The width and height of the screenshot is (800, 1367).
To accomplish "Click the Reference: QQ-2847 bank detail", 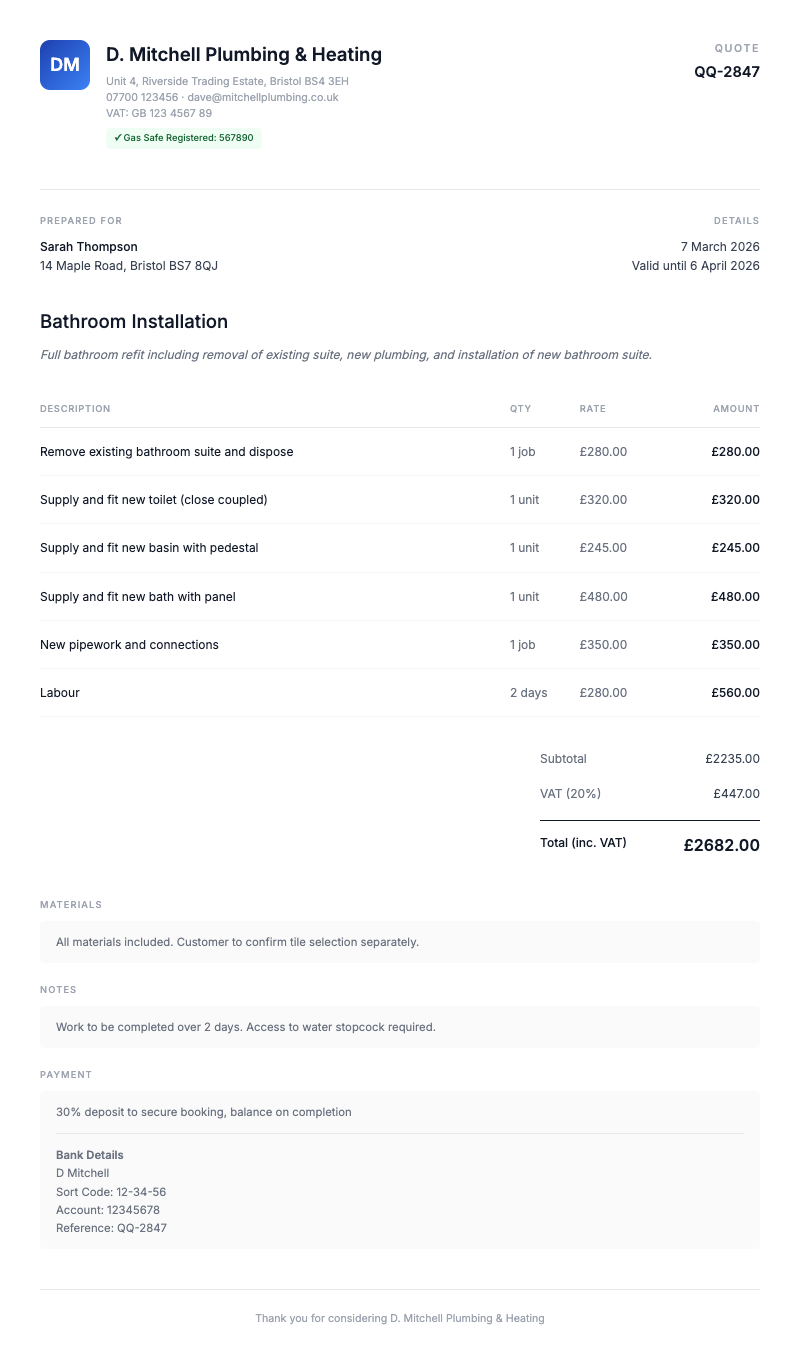I will (111, 1228).
